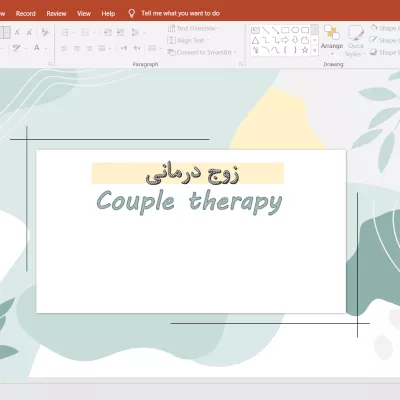Select the Arc shape
Image resolution: width=400 pixels, height=400 pixels.
(x=265, y=50)
